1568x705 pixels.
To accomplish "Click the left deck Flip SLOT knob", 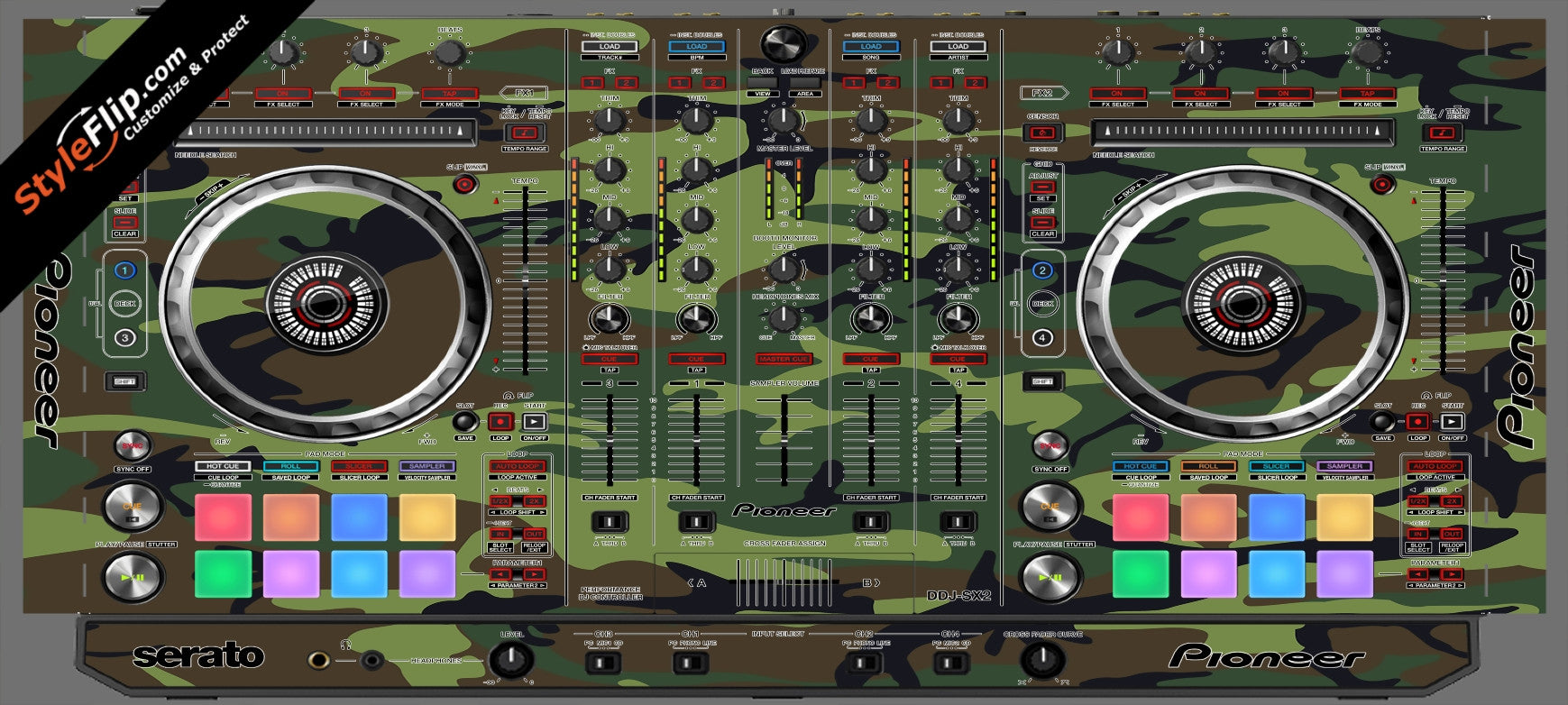I will 464,421.
